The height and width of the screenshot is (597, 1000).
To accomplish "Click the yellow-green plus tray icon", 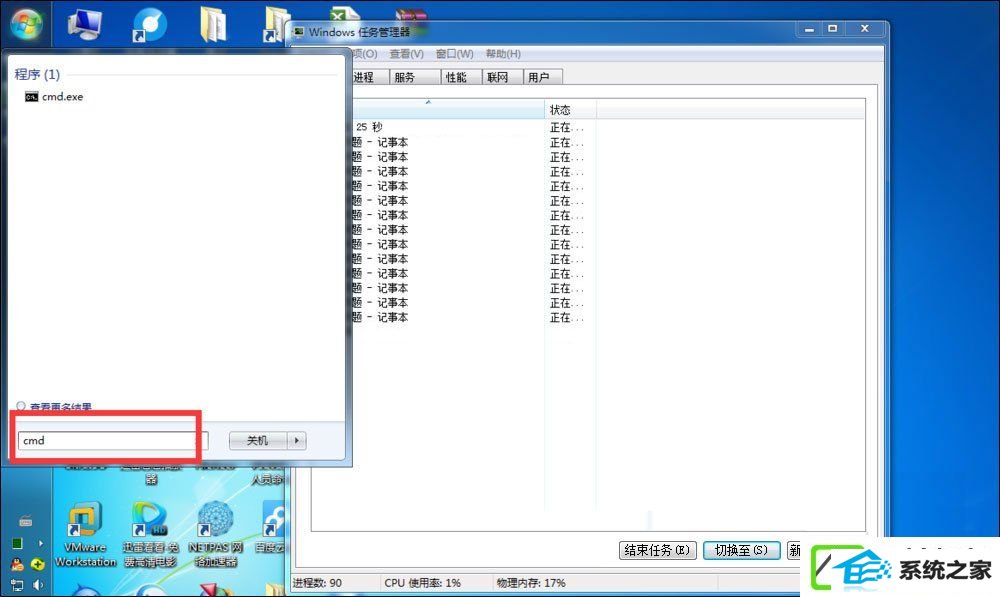I will pos(38,564).
